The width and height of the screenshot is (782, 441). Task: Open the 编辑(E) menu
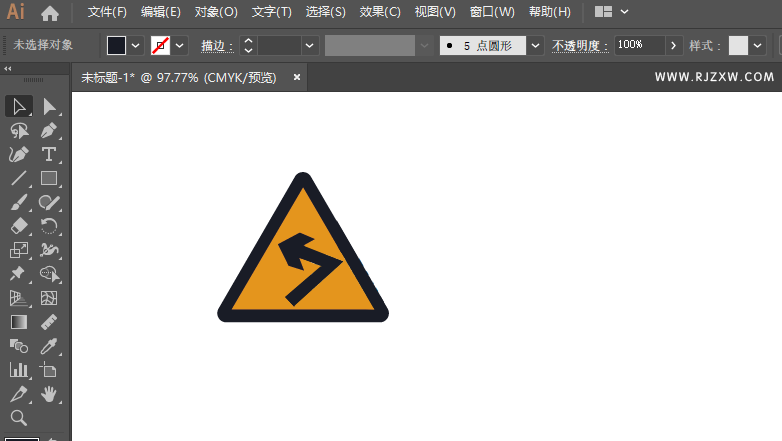161,12
